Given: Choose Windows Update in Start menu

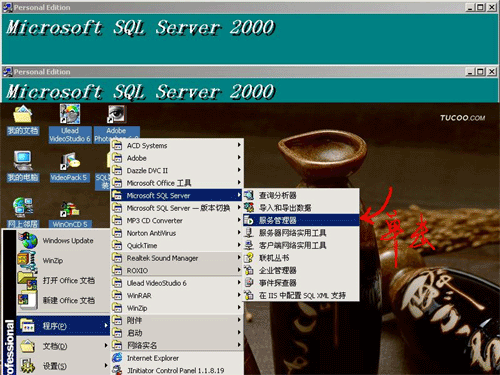Looking at the screenshot, I should pyautogui.click(x=63, y=241).
